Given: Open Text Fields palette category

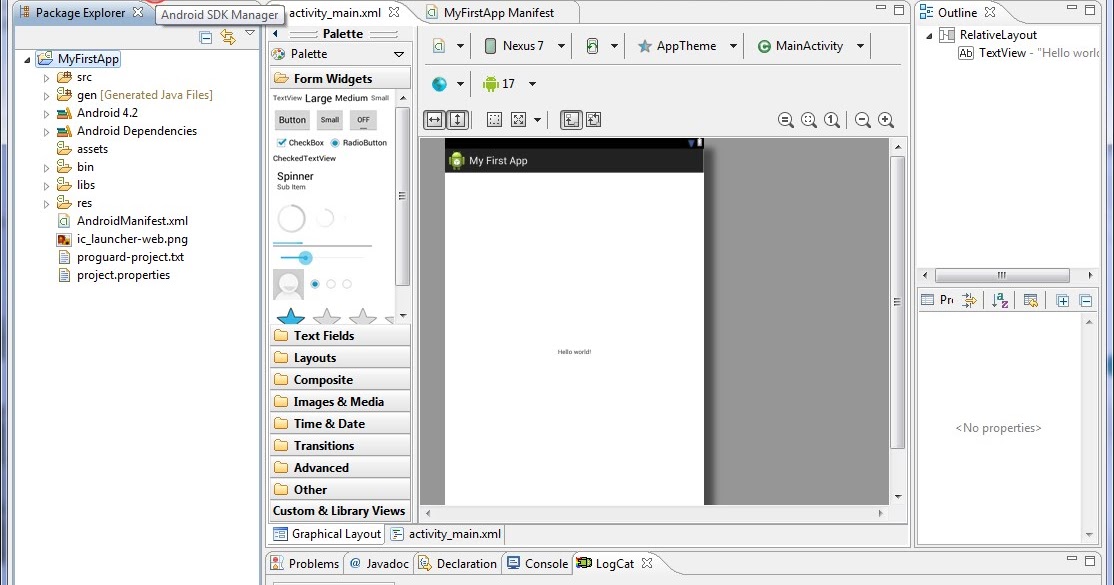Looking at the screenshot, I should [340, 336].
